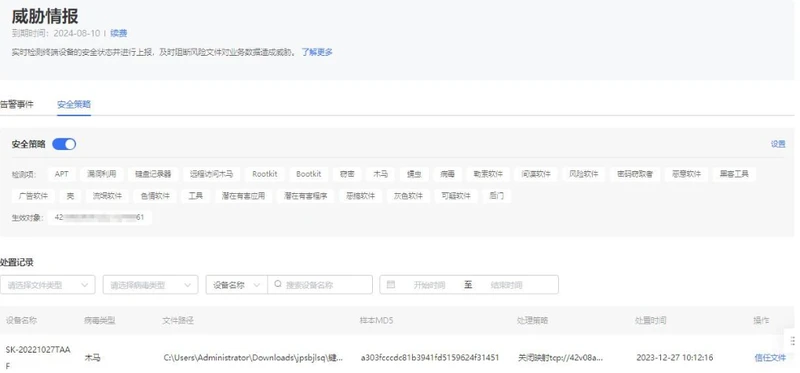Click the calendar icon in date range
This screenshot has width=800, height=373.
click(x=391, y=284)
